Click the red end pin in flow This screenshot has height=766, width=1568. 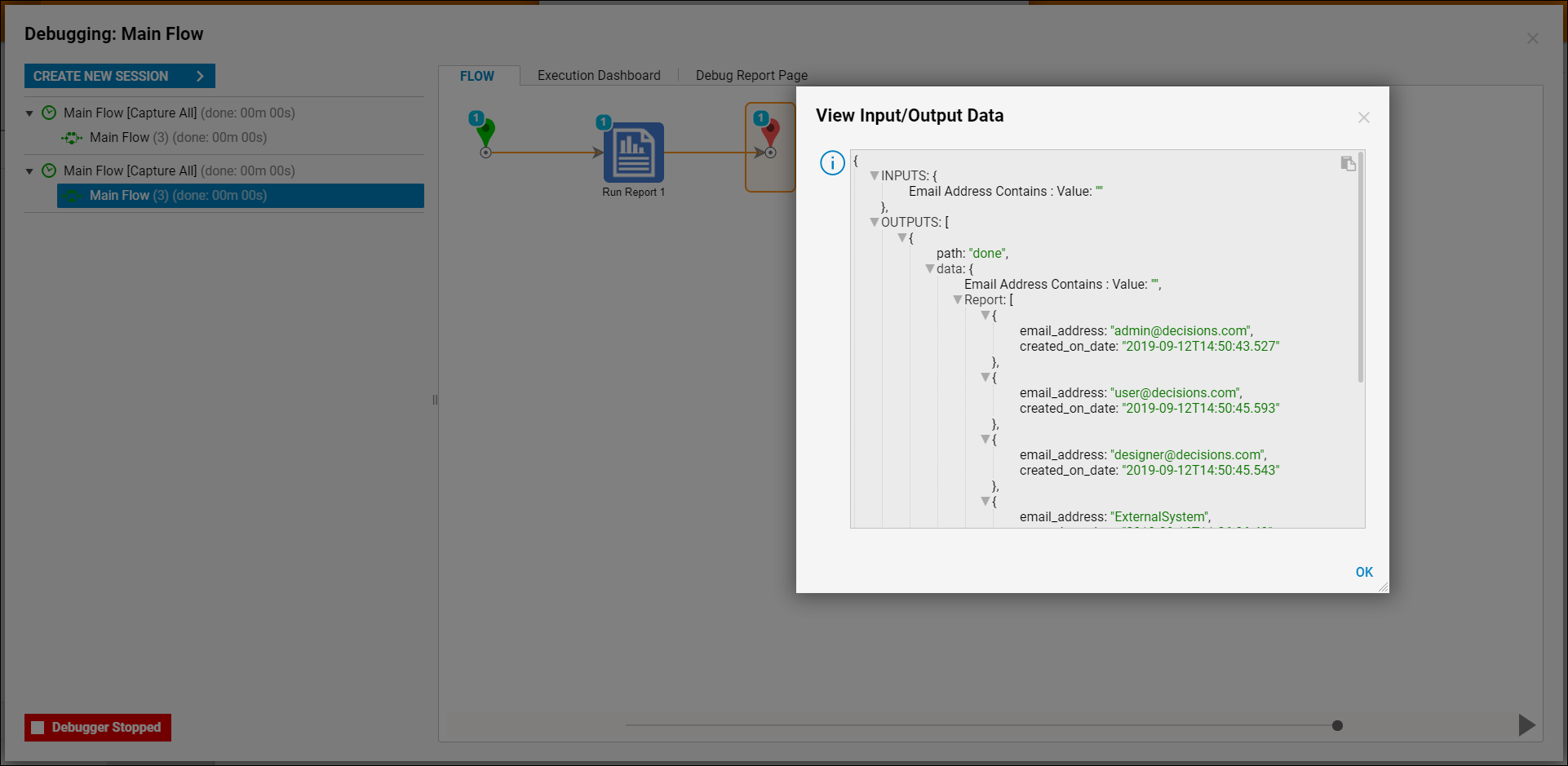770,135
